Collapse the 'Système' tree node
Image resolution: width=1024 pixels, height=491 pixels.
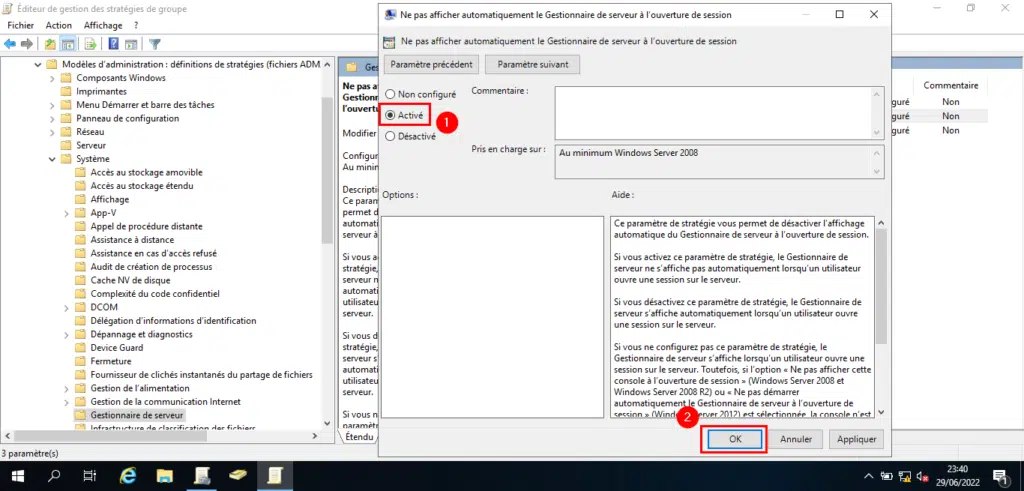click(x=52, y=159)
